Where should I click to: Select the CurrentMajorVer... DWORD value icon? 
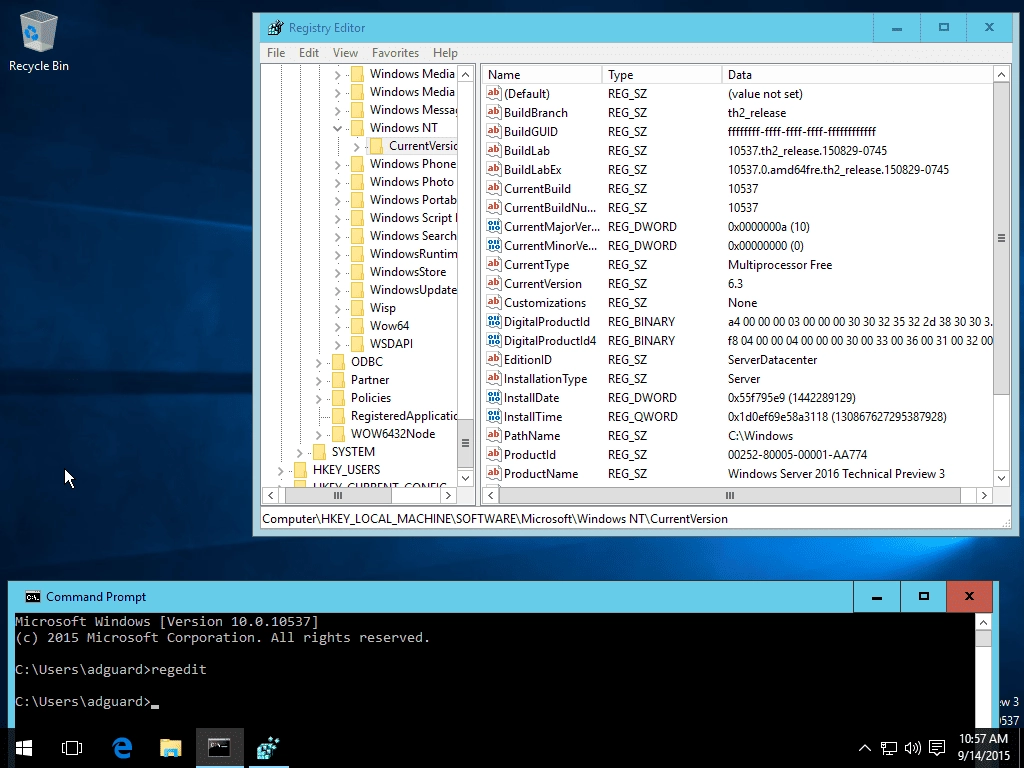494,227
